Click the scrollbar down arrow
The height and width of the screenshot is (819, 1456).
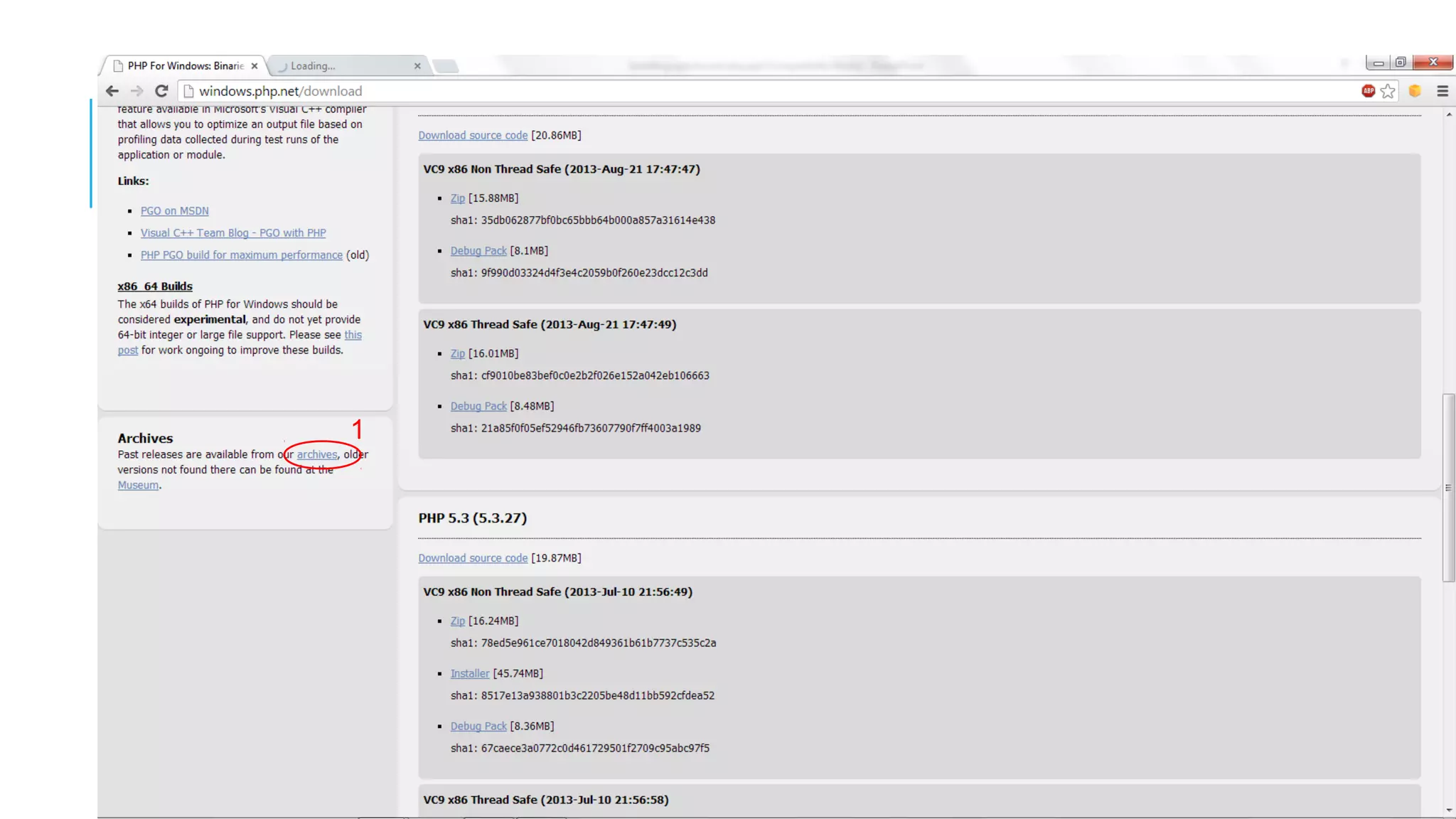[x=1449, y=810]
